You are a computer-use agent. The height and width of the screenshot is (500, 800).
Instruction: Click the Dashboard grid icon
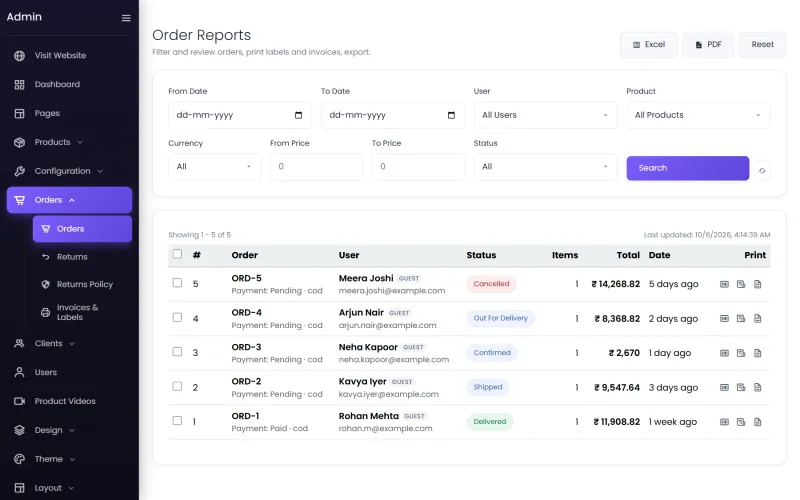(x=19, y=85)
